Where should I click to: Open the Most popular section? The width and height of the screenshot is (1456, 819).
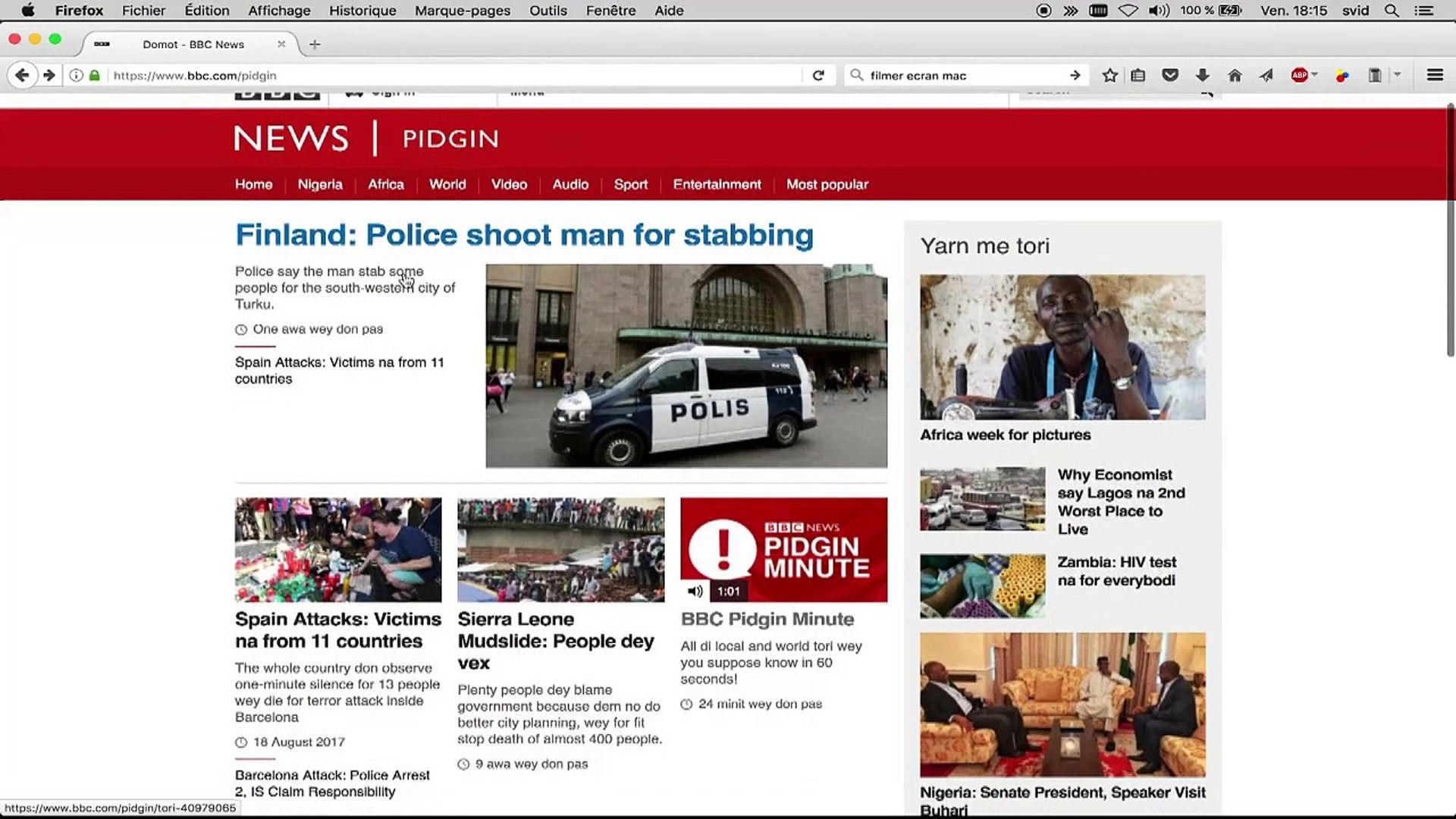[x=827, y=184]
